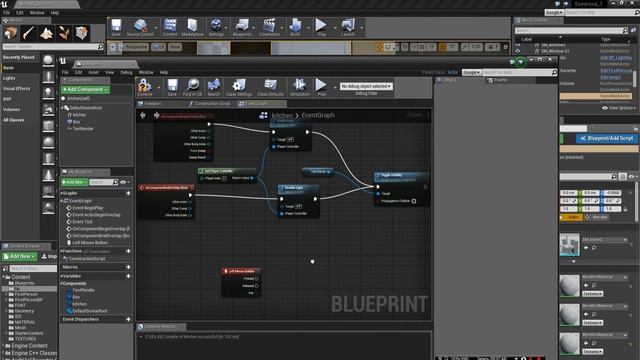Open Source Control in main toolbar

click(x=140, y=27)
